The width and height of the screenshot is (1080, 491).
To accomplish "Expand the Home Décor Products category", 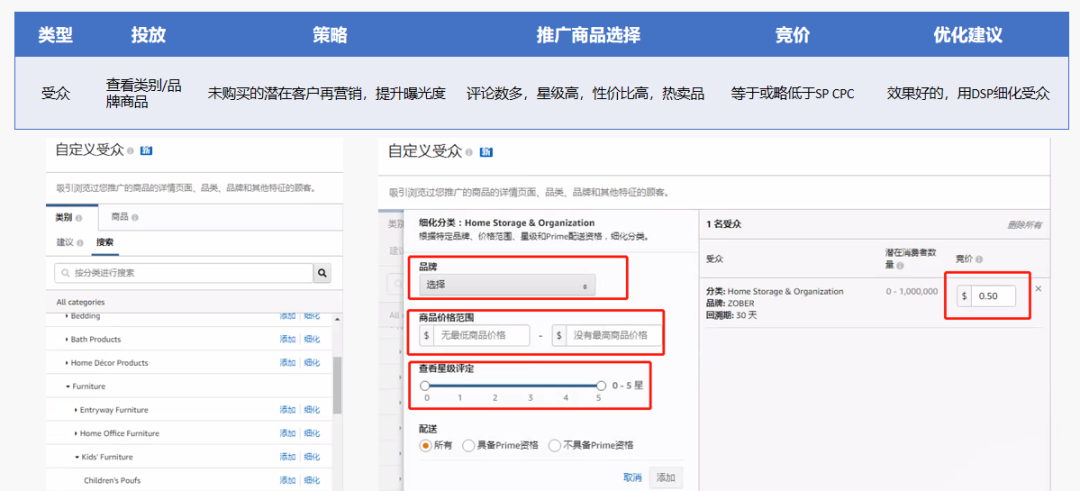I will click(x=68, y=363).
